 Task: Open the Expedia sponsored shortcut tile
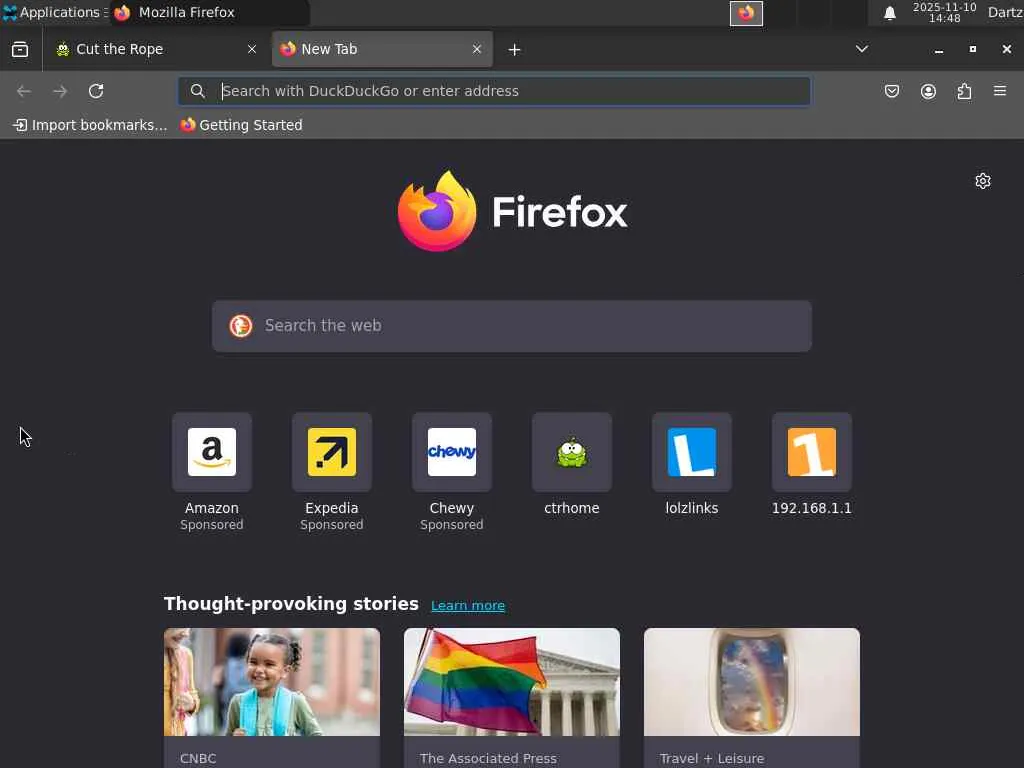point(332,452)
